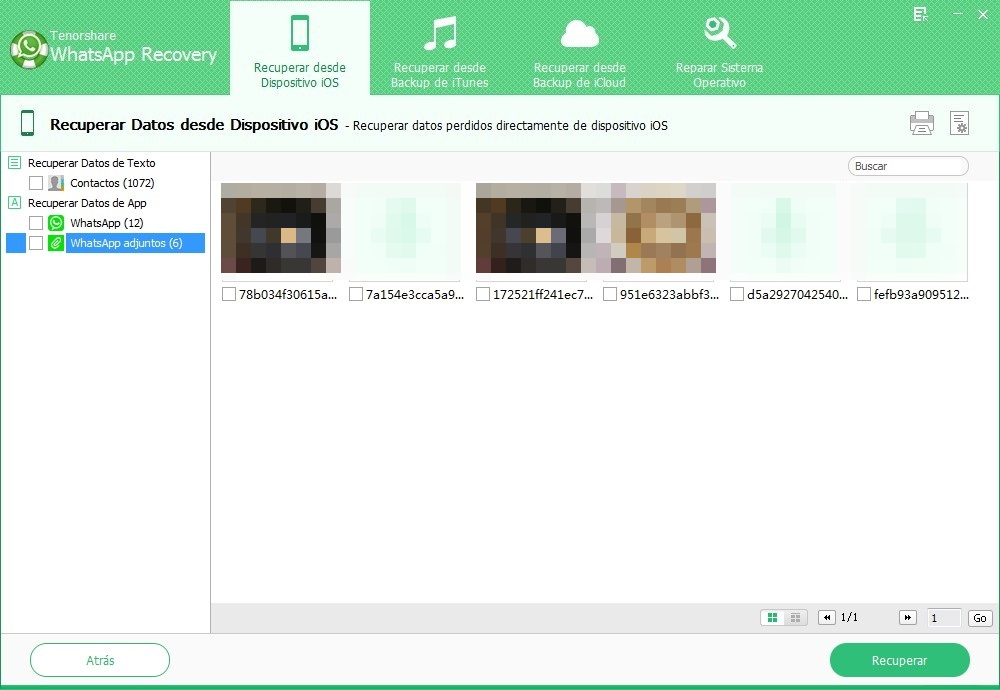Click Recuperar Datos de App label
1000x690 pixels.
click(87, 203)
